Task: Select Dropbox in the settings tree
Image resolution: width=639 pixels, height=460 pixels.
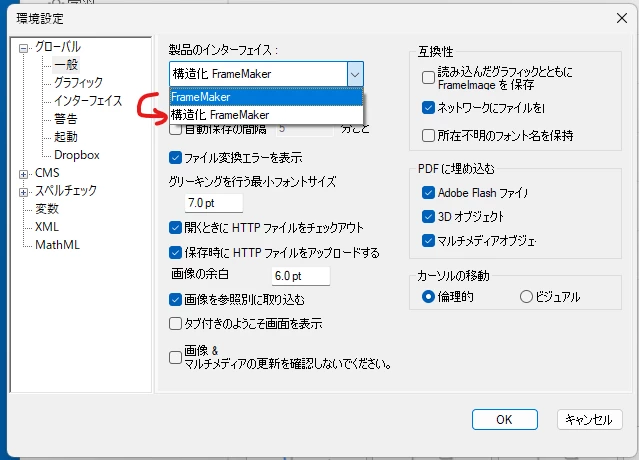Action: coord(77,155)
